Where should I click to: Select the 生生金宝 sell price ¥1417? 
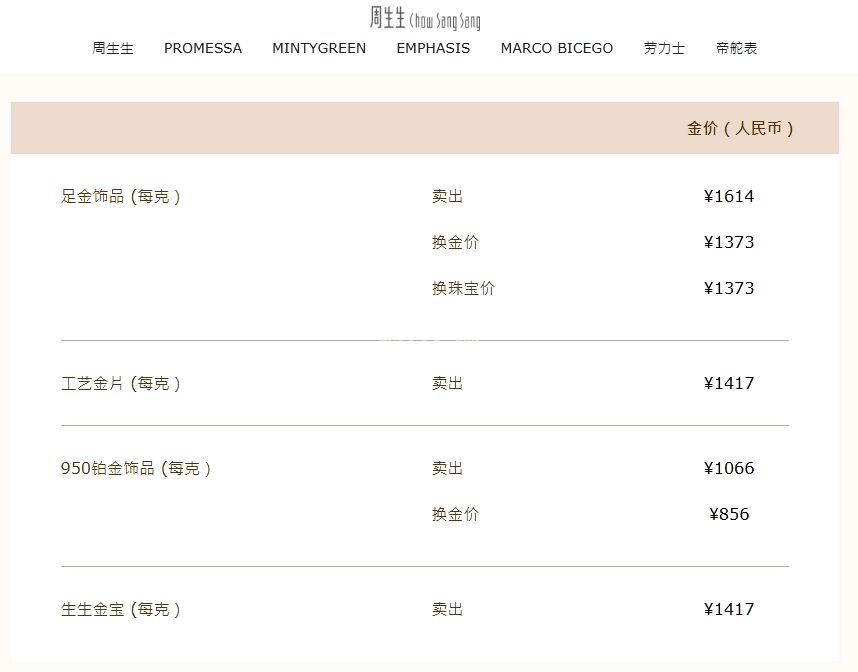point(729,610)
